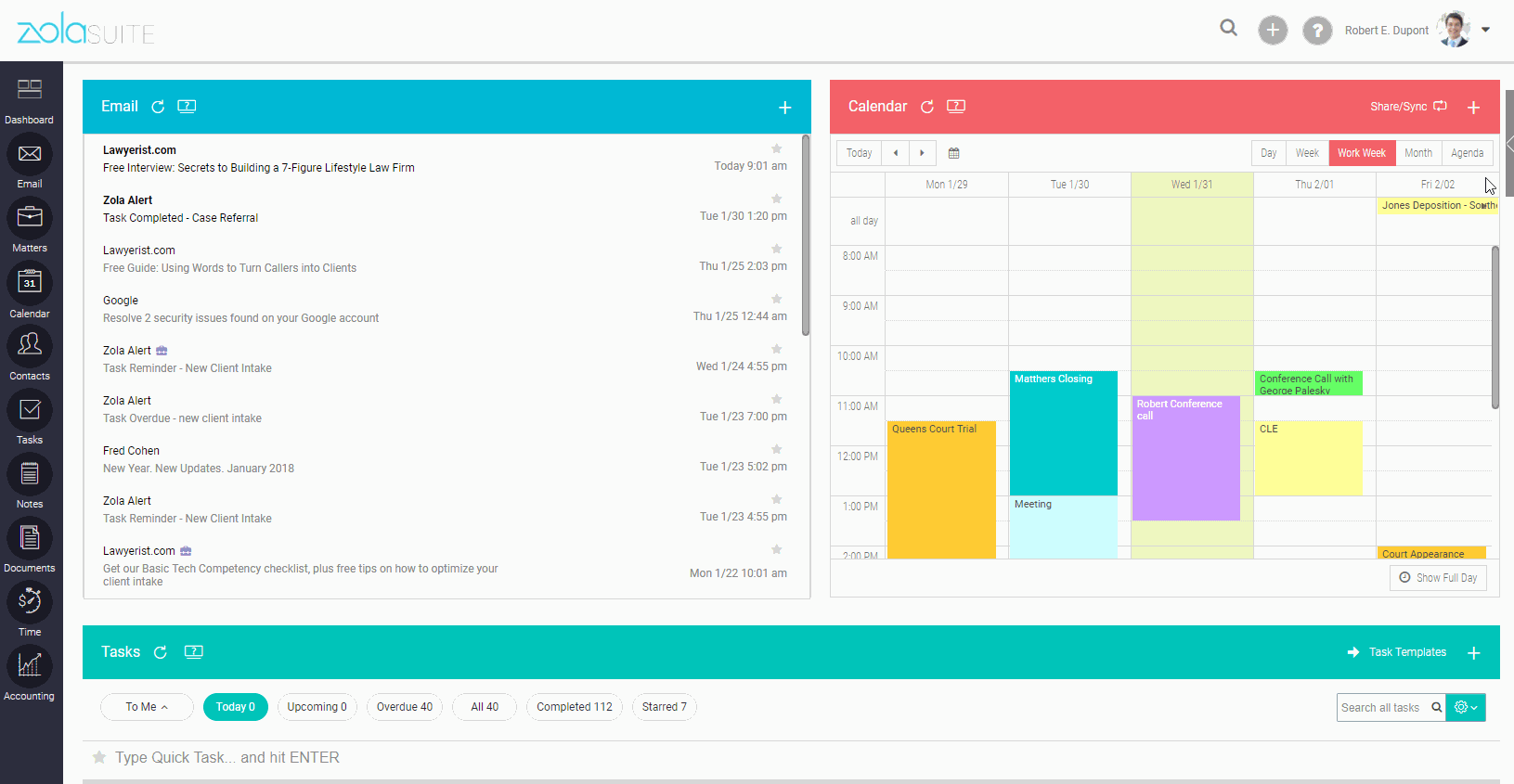Expand the To Me task filter
This screenshot has height=784, width=1514.
pyautogui.click(x=147, y=707)
